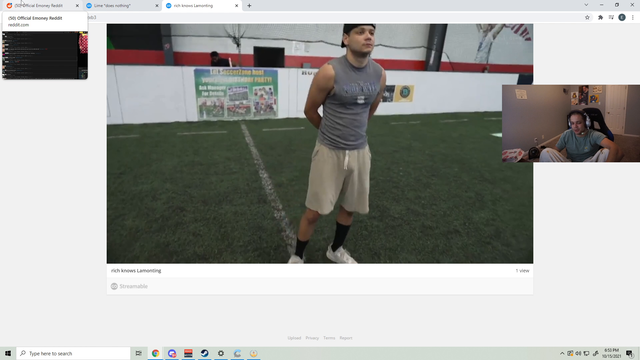
Task: Open the media control icon in the toolbar
Action: point(611,18)
